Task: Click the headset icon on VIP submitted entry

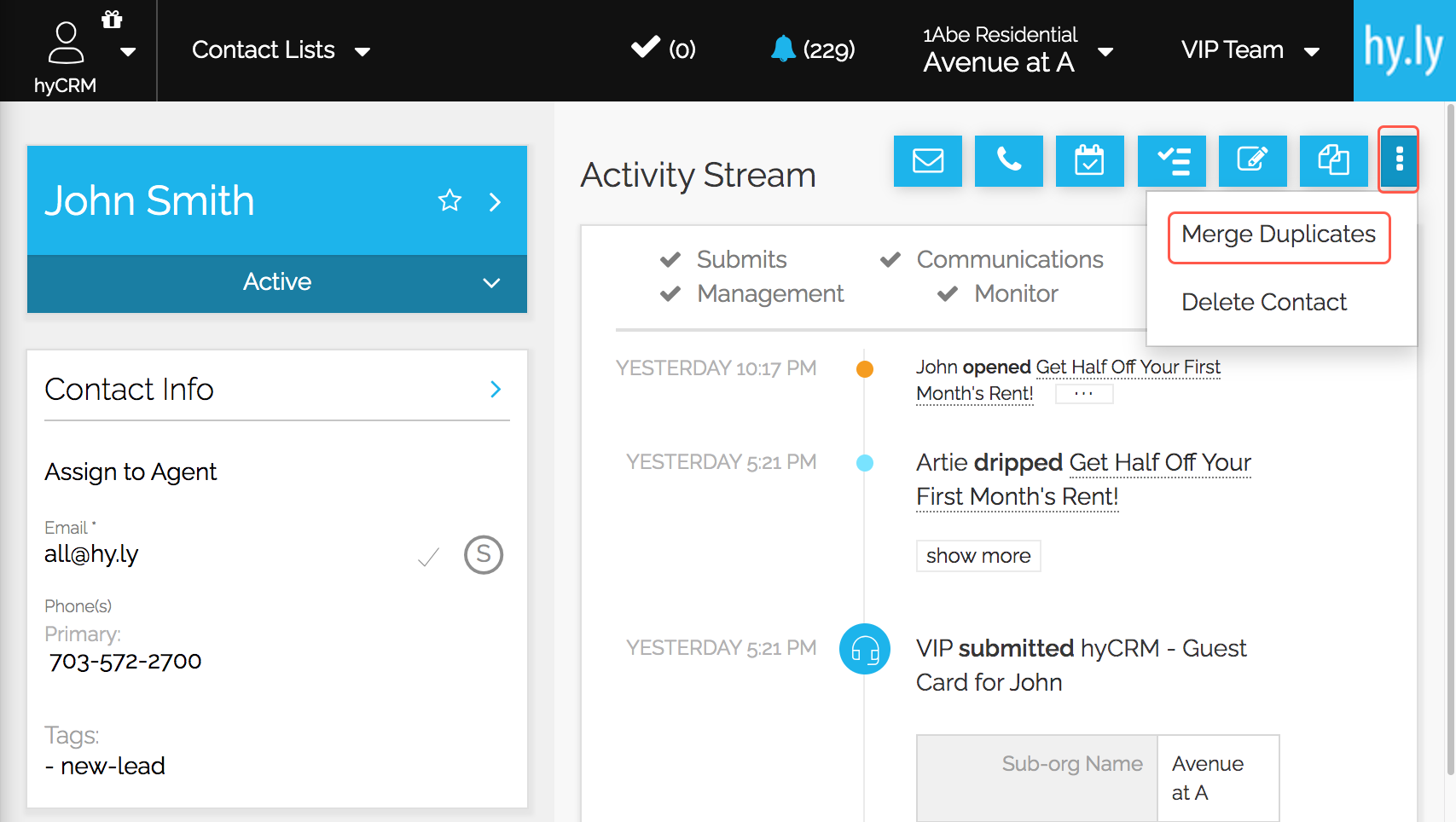Action: (865, 649)
